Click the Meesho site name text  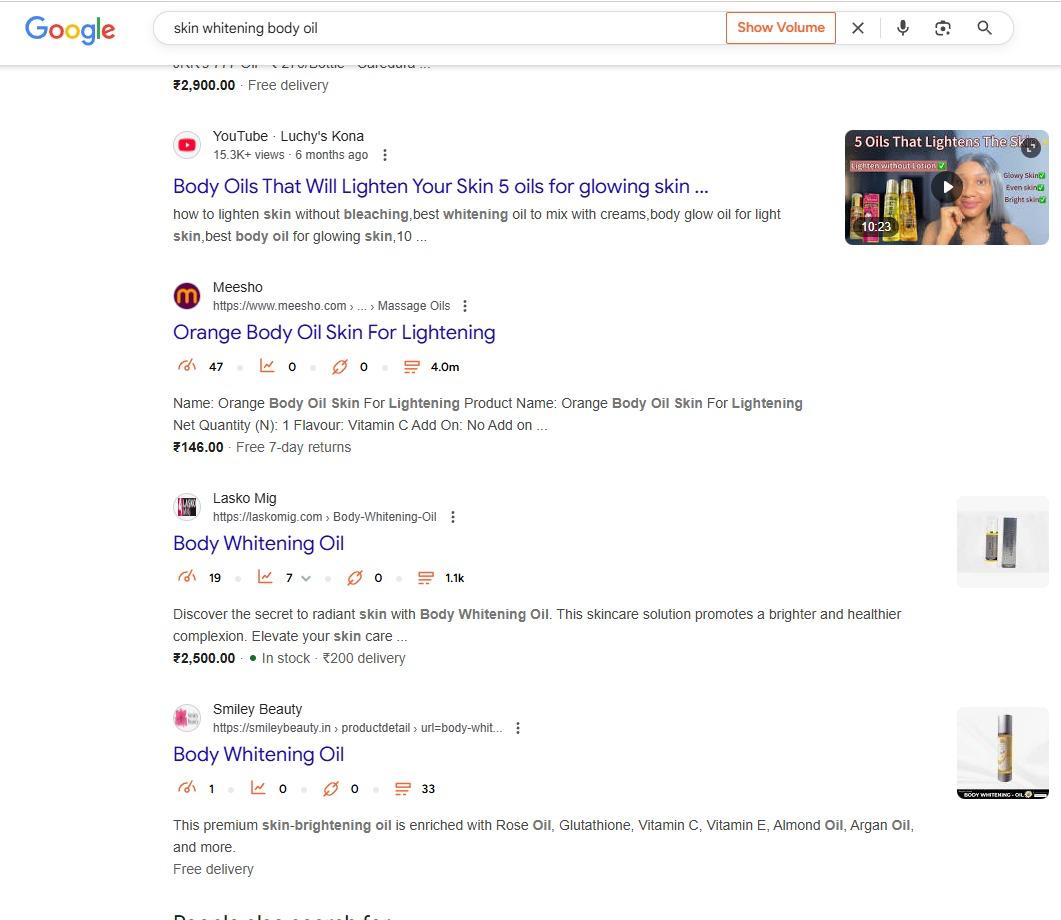point(238,287)
